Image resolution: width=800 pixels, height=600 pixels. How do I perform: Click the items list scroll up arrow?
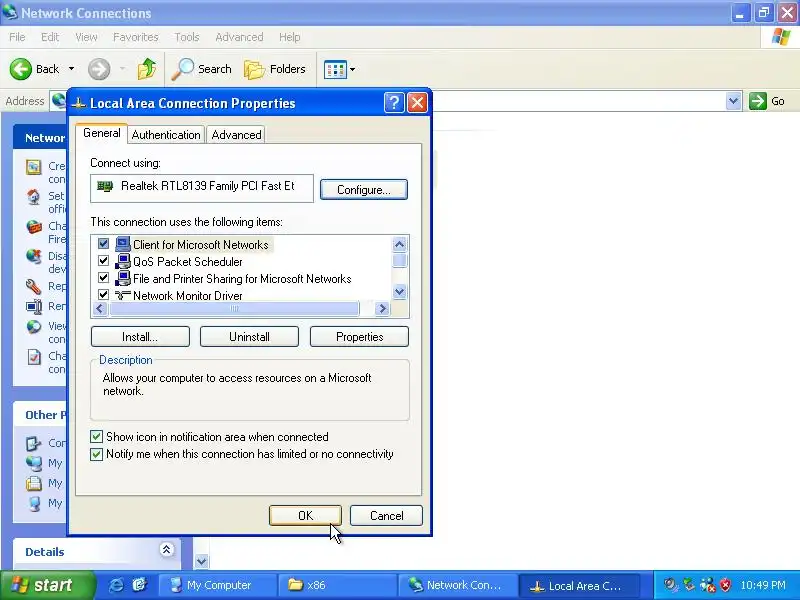click(399, 244)
